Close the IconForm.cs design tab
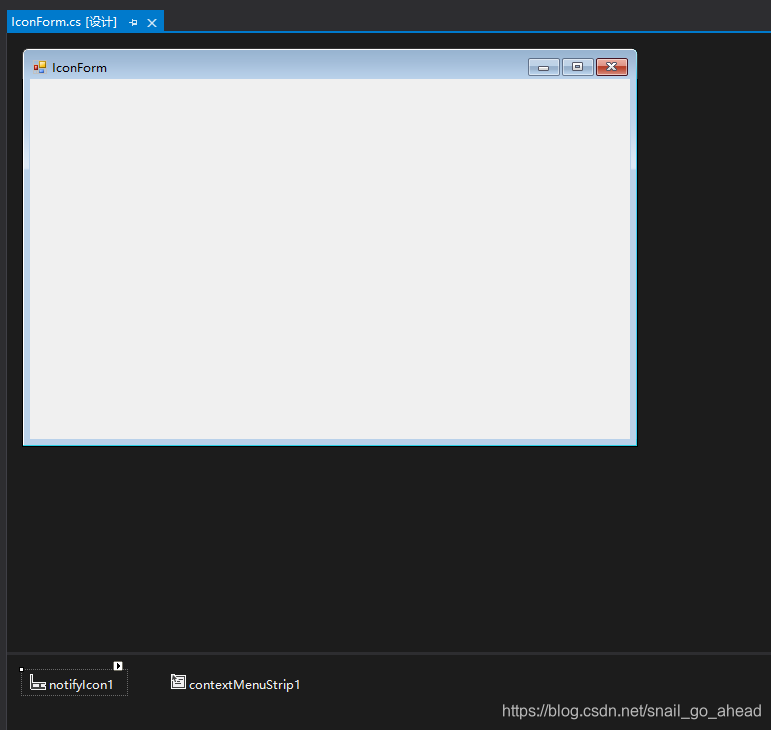The height and width of the screenshot is (730, 771). point(152,23)
